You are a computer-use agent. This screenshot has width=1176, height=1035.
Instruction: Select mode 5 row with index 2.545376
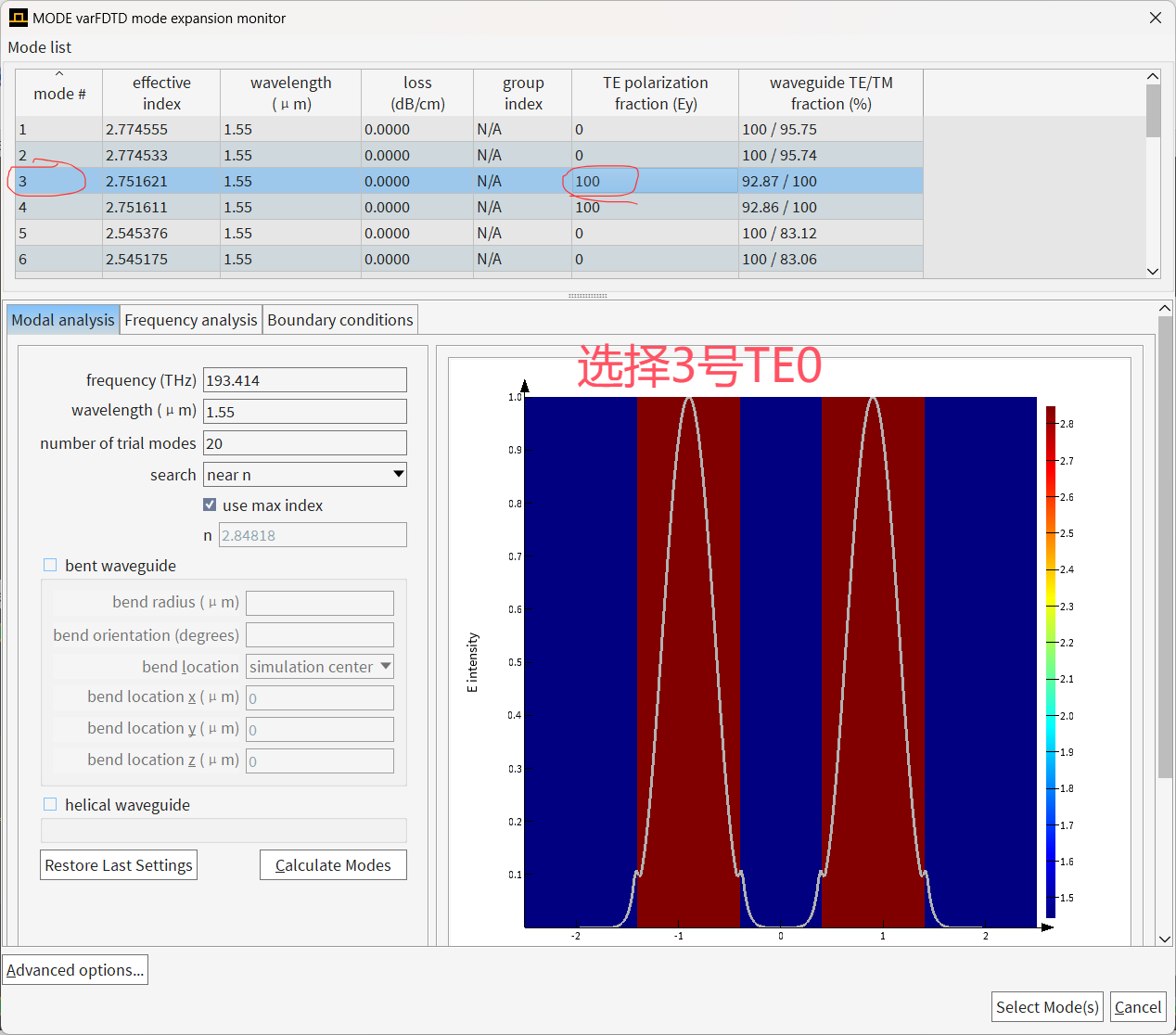click(469, 233)
